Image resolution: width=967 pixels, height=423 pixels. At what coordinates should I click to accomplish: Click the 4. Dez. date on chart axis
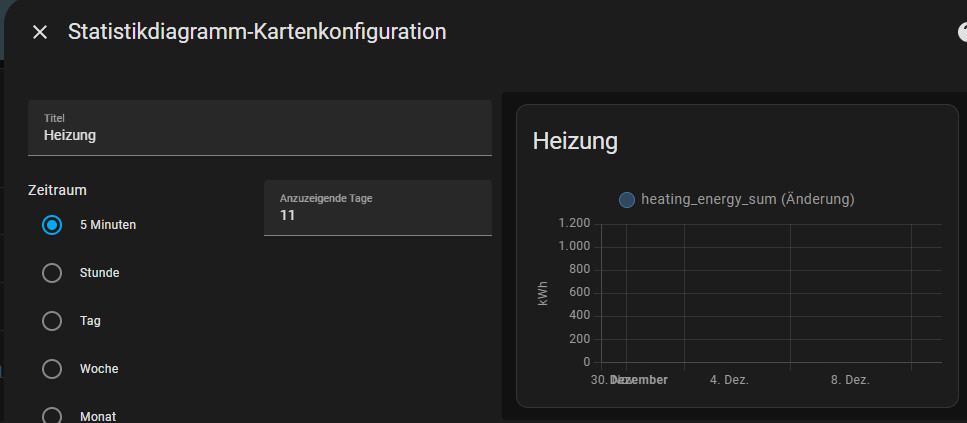click(729, 381)
